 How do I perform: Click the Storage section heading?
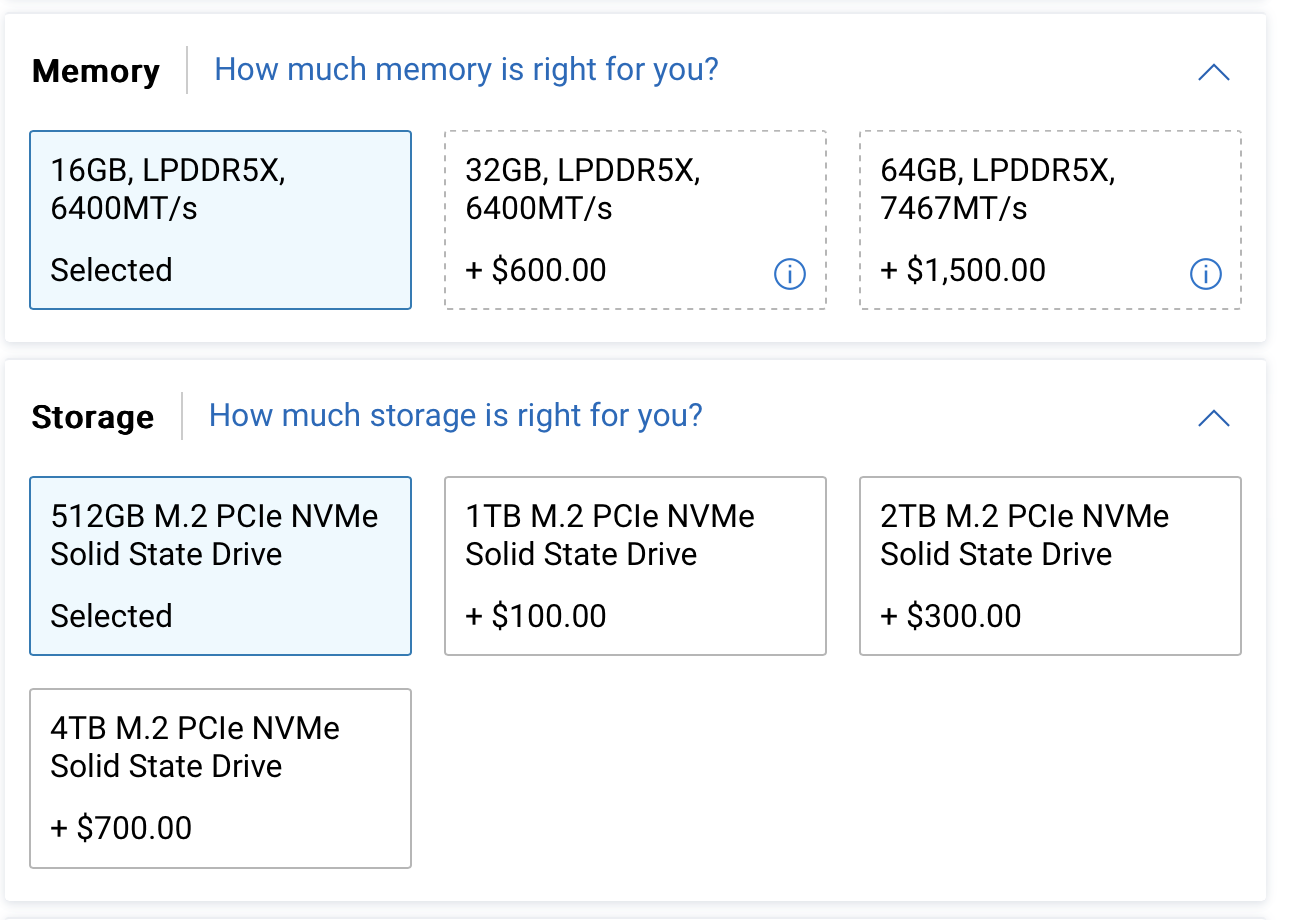click(x=93, y=417)
